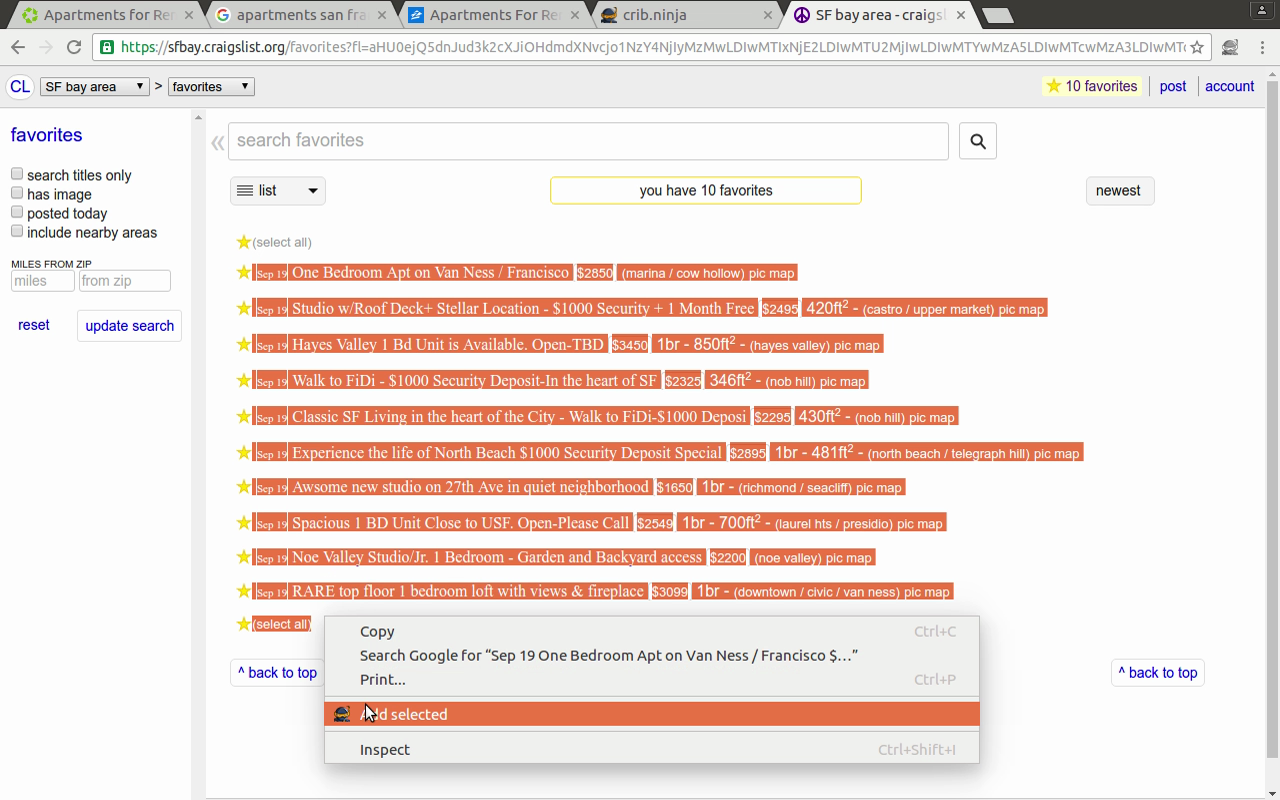This screenshot has width=1280, height=800.
Task: Click the page vertical scrollbar
Action: pos(1272,400)
